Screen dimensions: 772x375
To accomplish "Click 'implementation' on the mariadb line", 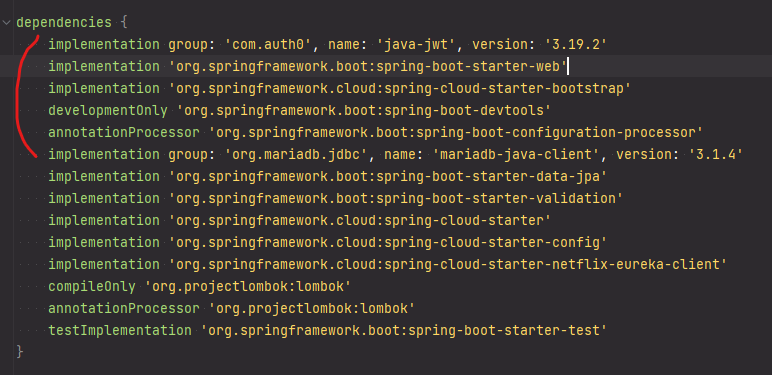I will pos(103,155).
